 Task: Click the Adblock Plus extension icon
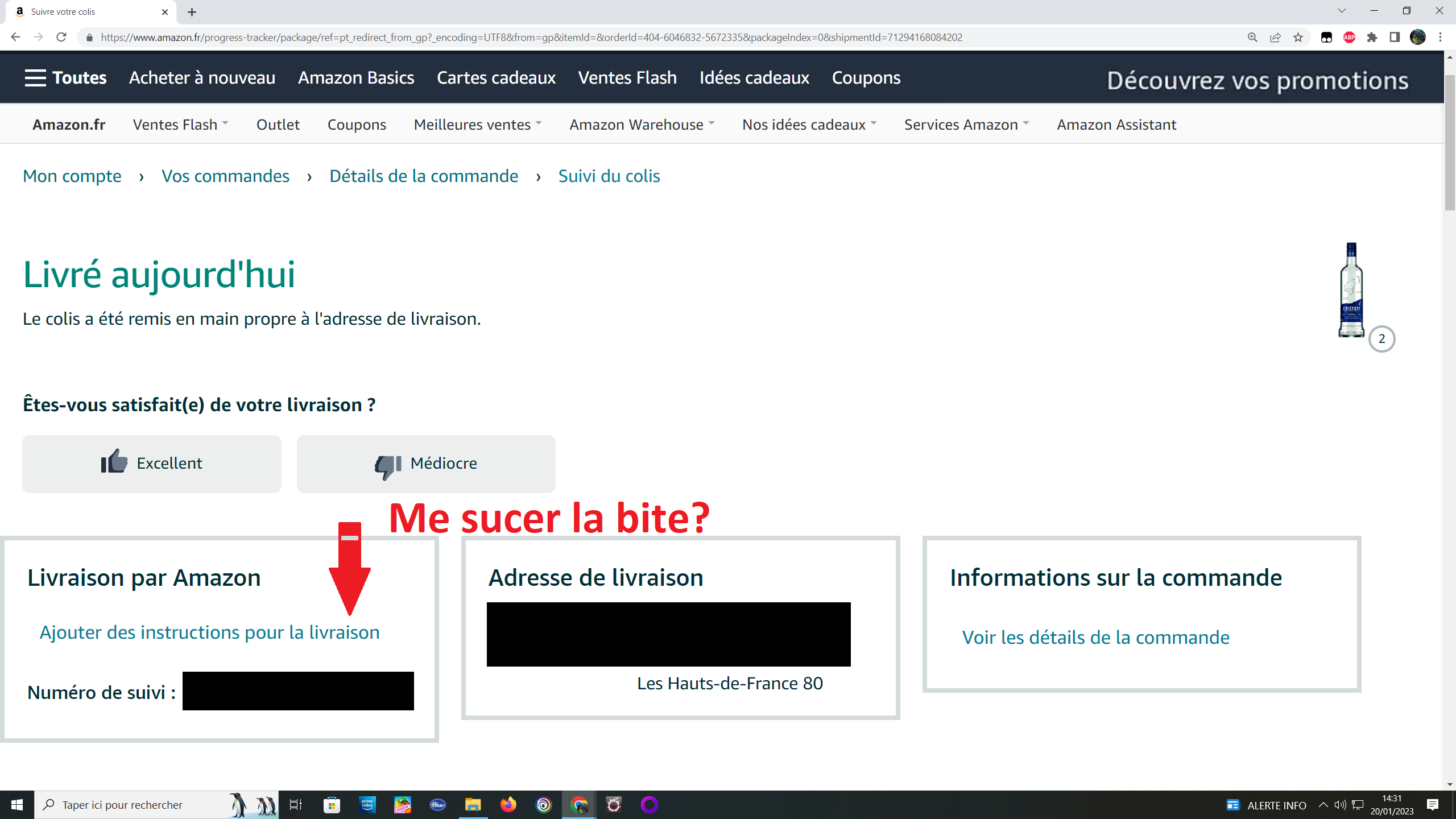1349,38
